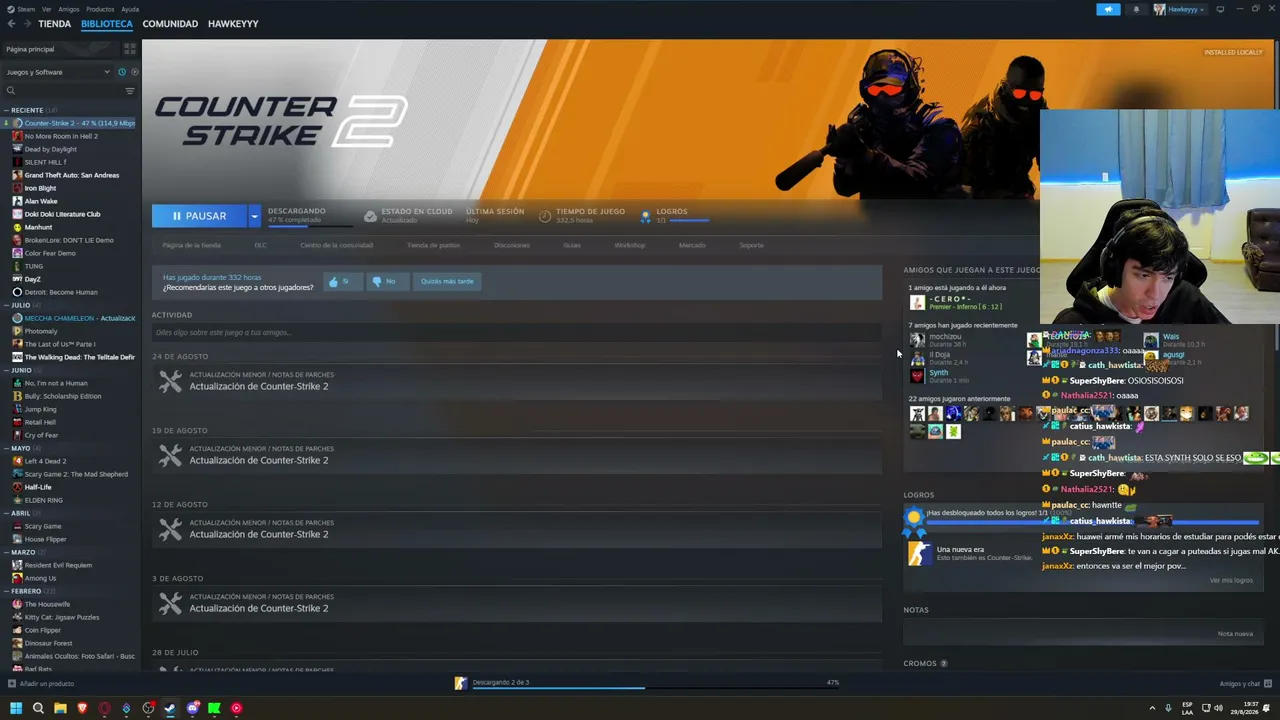Open the Juegos y Software filter dropdown
Screen dimensions: 1280x720
pos(57,72)
